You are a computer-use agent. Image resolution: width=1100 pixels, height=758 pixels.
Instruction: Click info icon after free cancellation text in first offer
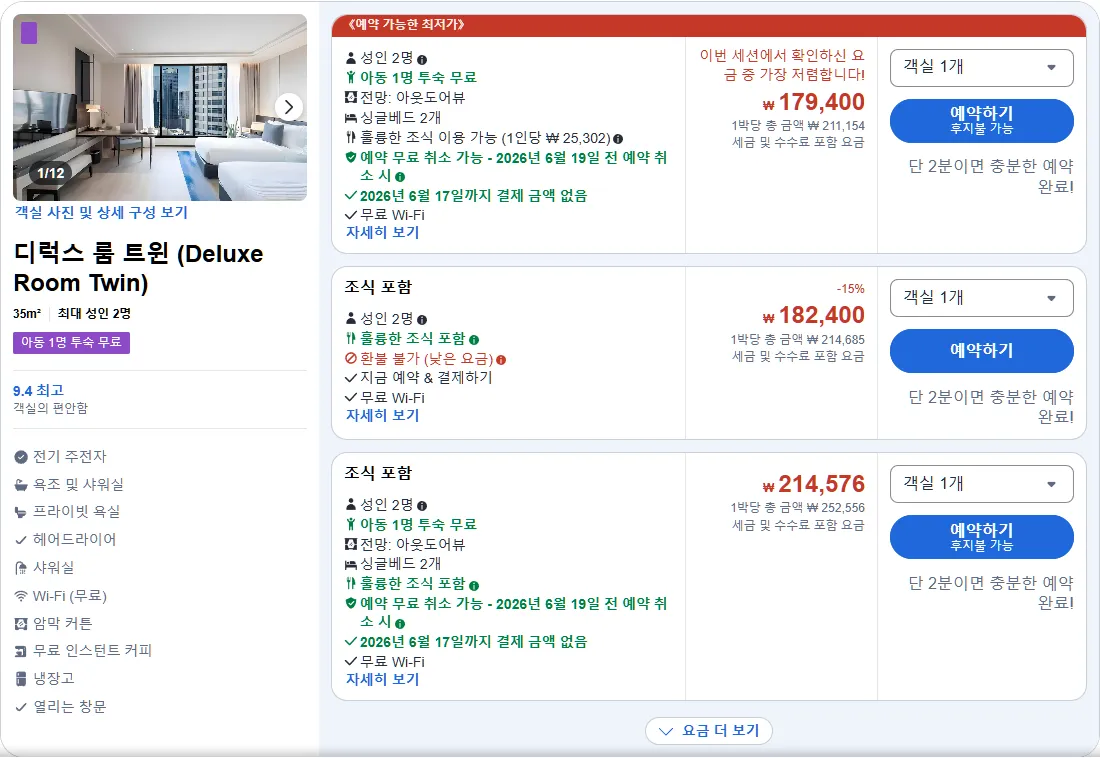pyautogui.click(x=400, y=177)
